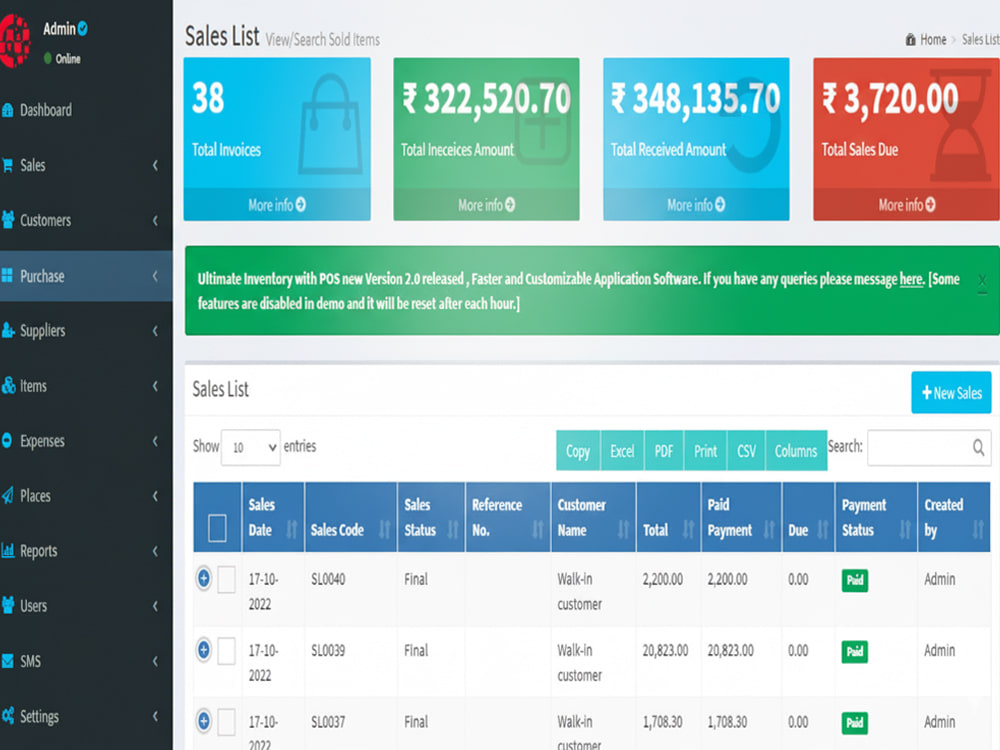Open the Dashboard sidebar icon
Viewport: 1000px width, 750px height.
[8, 110]
